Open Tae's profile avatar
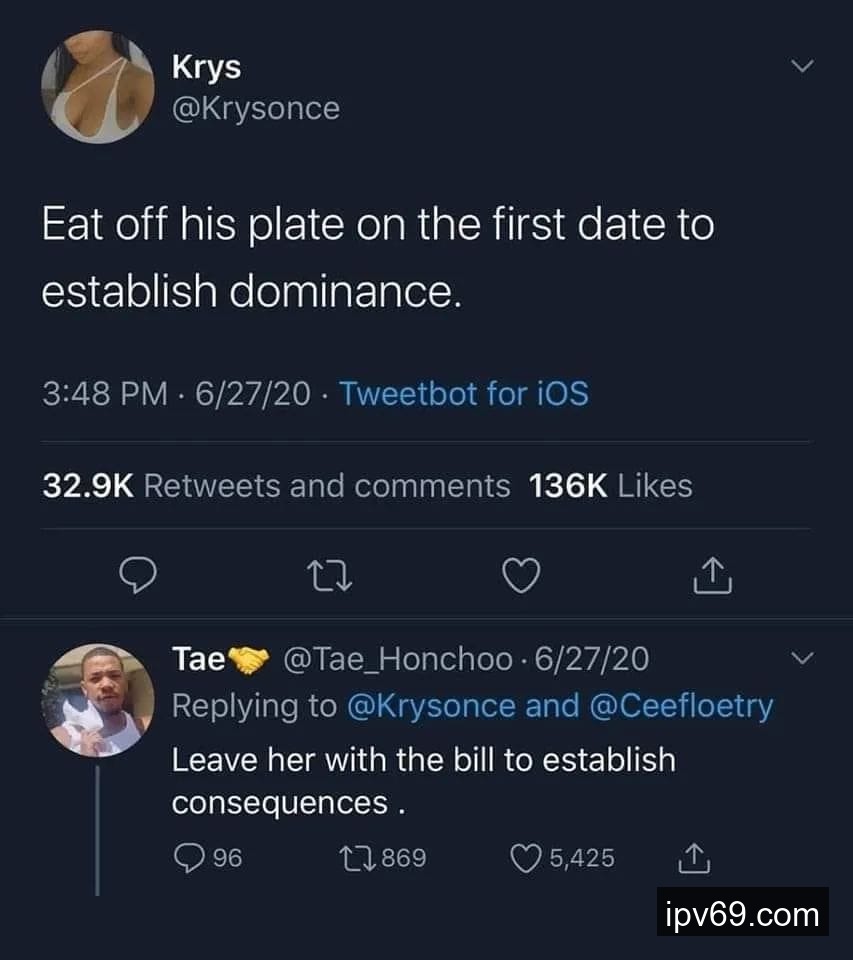This screenshot has width=853, height=960. pos(101,699)
